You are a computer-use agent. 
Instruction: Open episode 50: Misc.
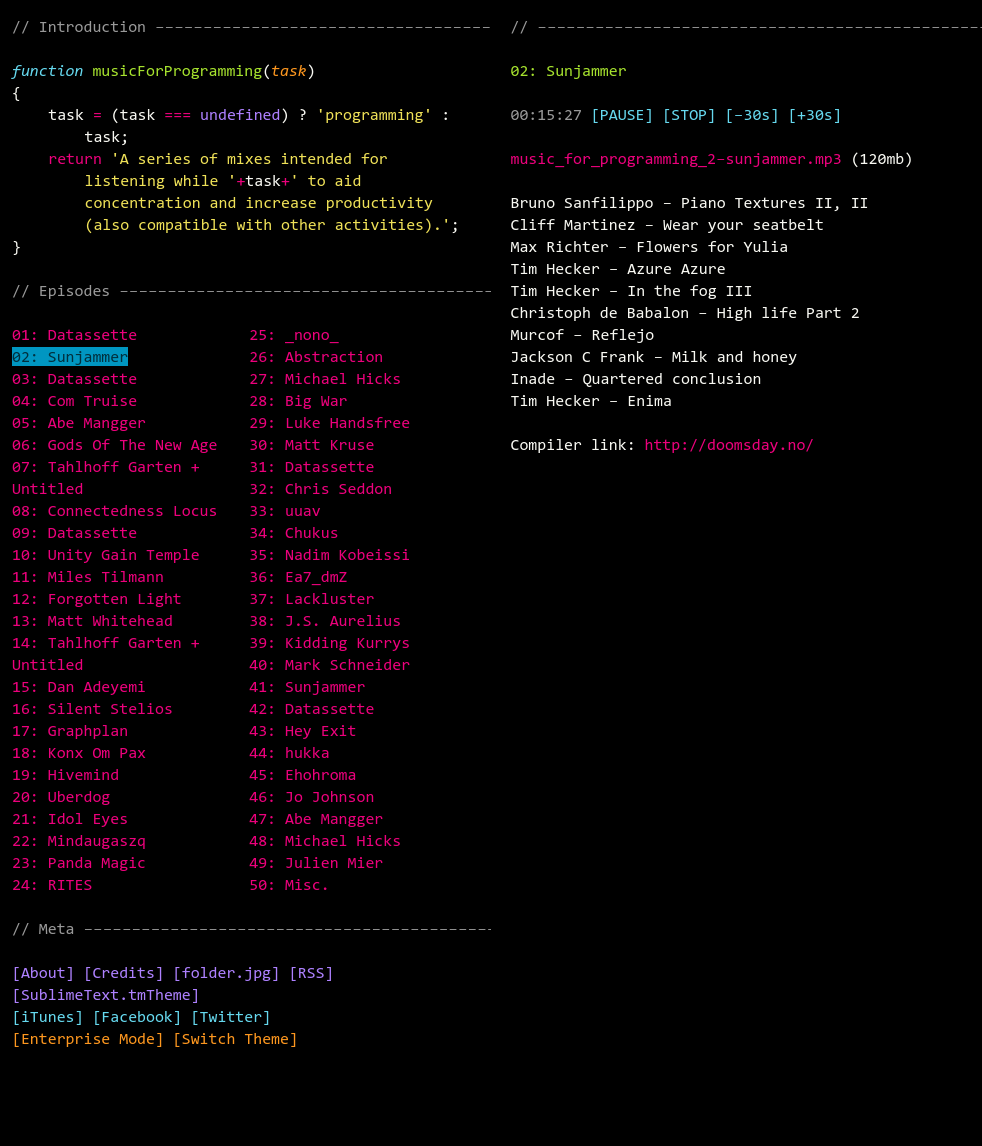289,885
